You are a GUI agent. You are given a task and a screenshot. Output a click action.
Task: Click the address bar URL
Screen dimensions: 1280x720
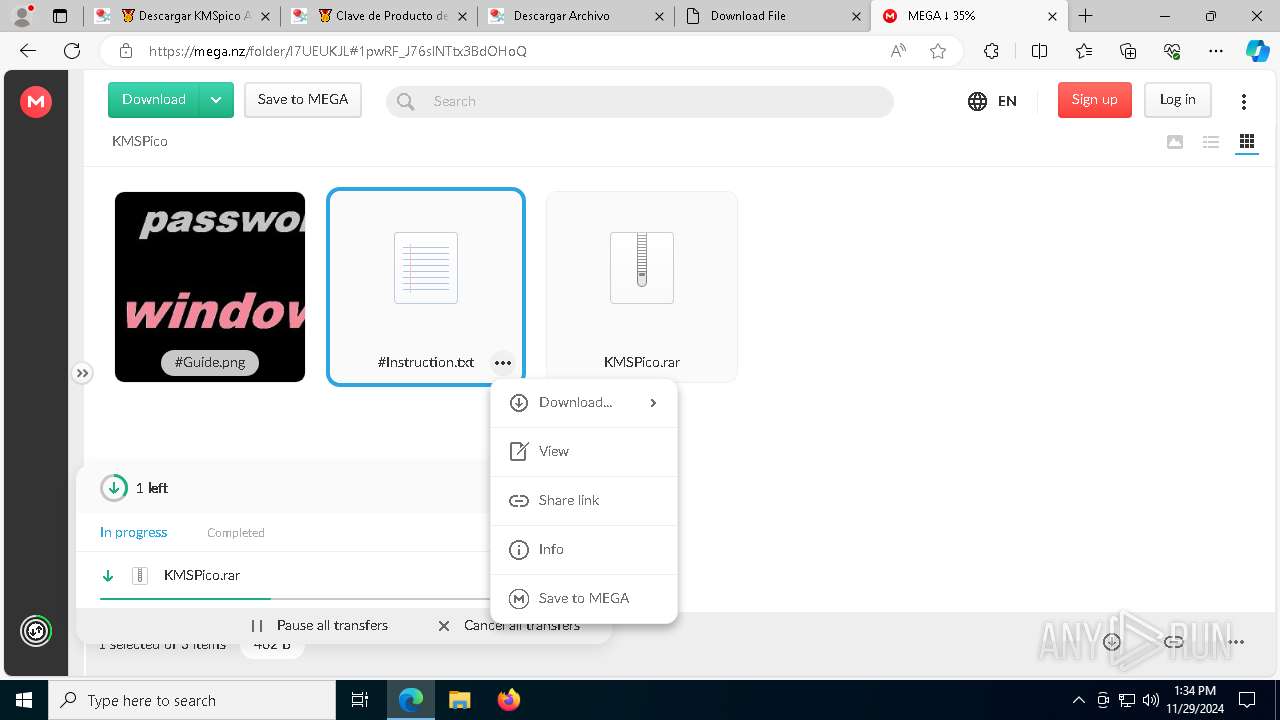tap(338, 51)
